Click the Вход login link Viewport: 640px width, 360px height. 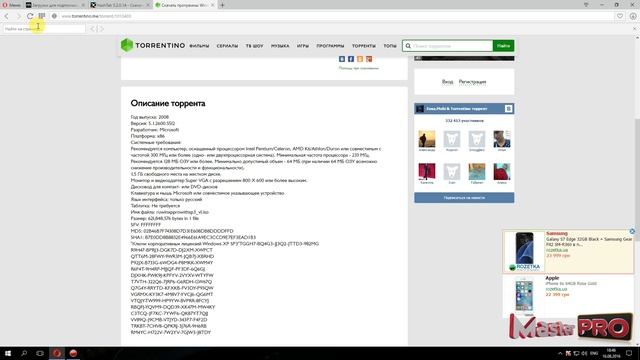tap(447, 82)
